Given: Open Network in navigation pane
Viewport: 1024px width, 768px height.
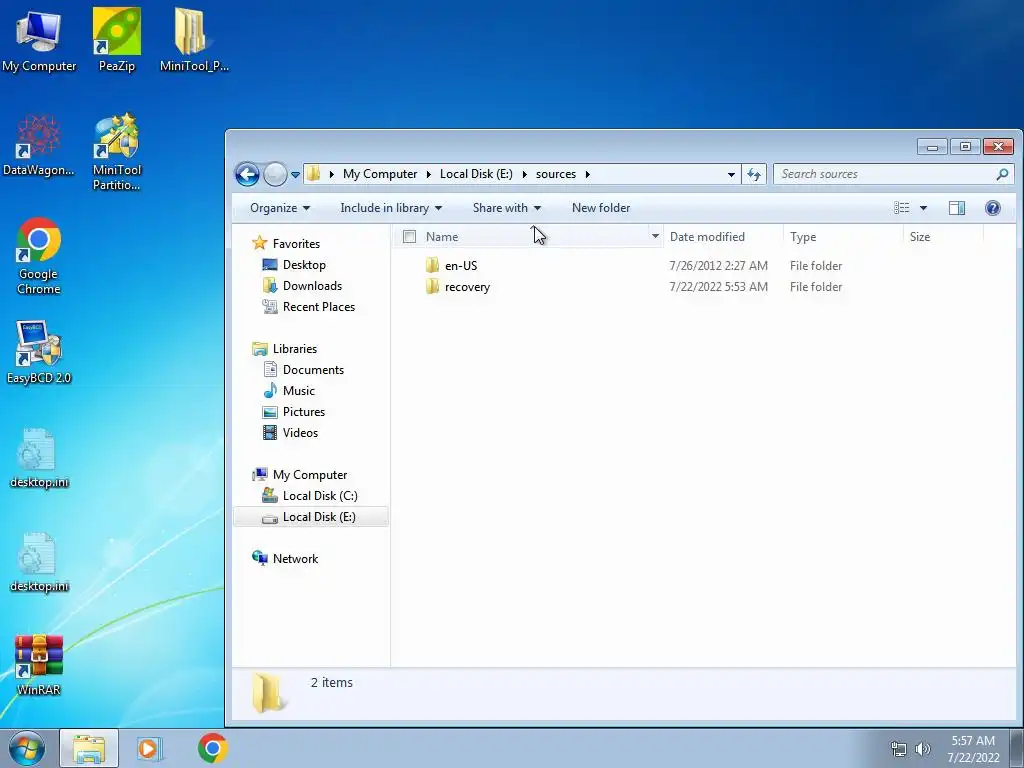Looking at the screenshot, I should [295, 559].
